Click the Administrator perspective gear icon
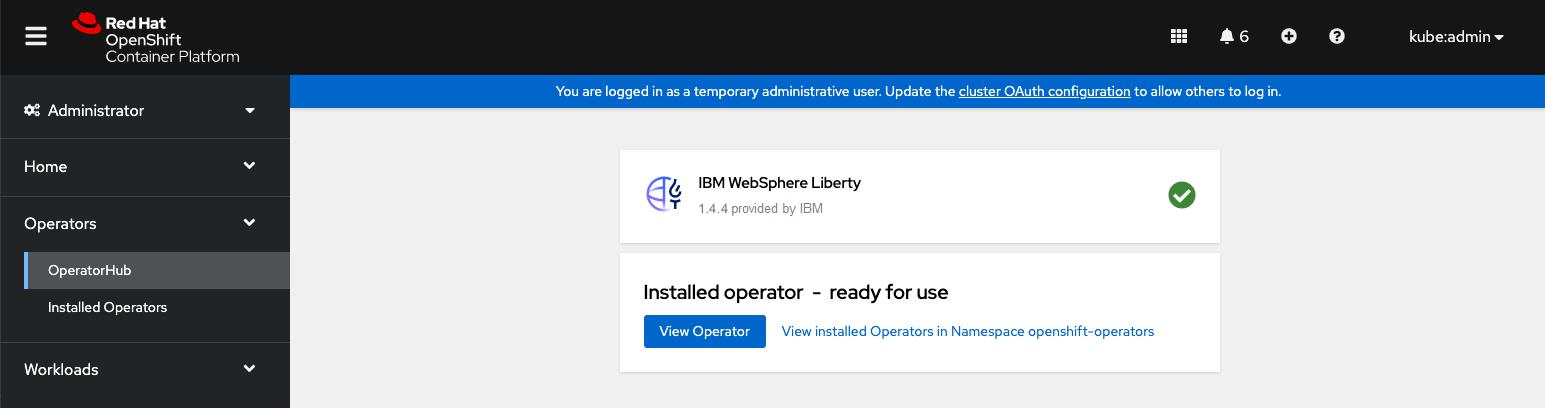The height and width of the screenshot is (408, 1545). point(32,110)
